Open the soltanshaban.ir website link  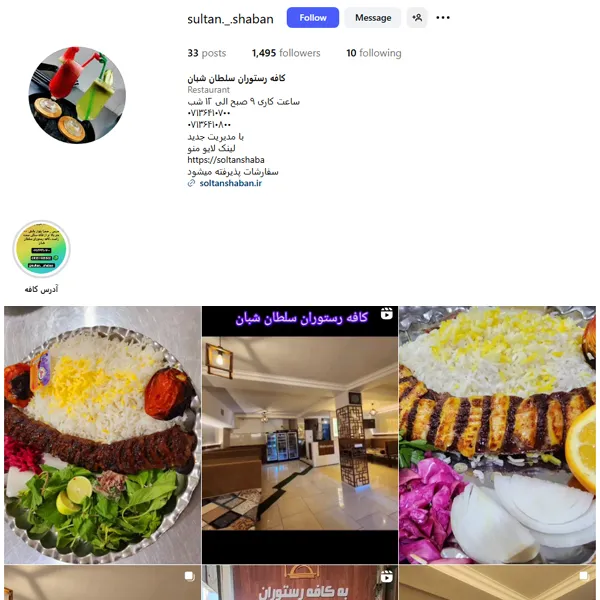tap(231, 183)
